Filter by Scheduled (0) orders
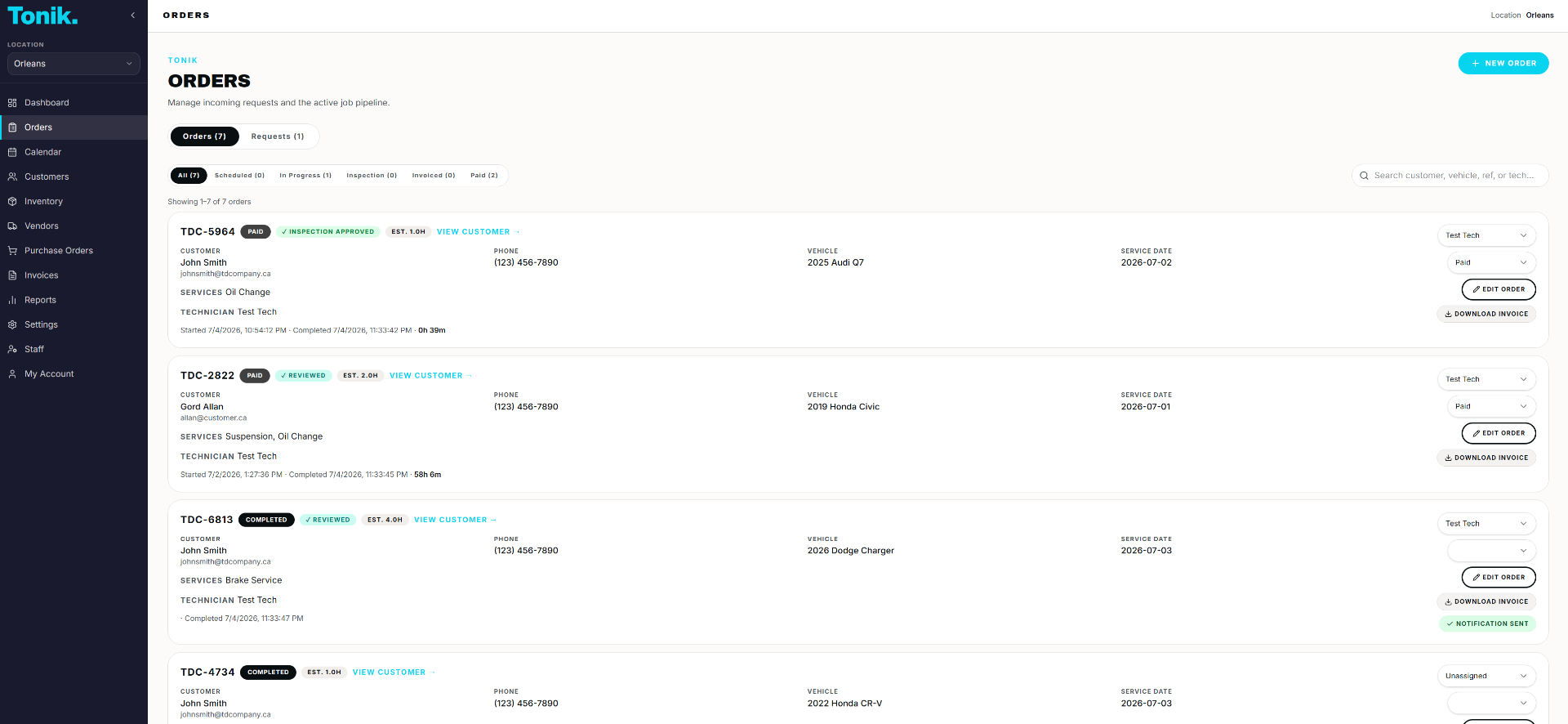This screenshot has width=1568, height=724. tap(239, 176)
